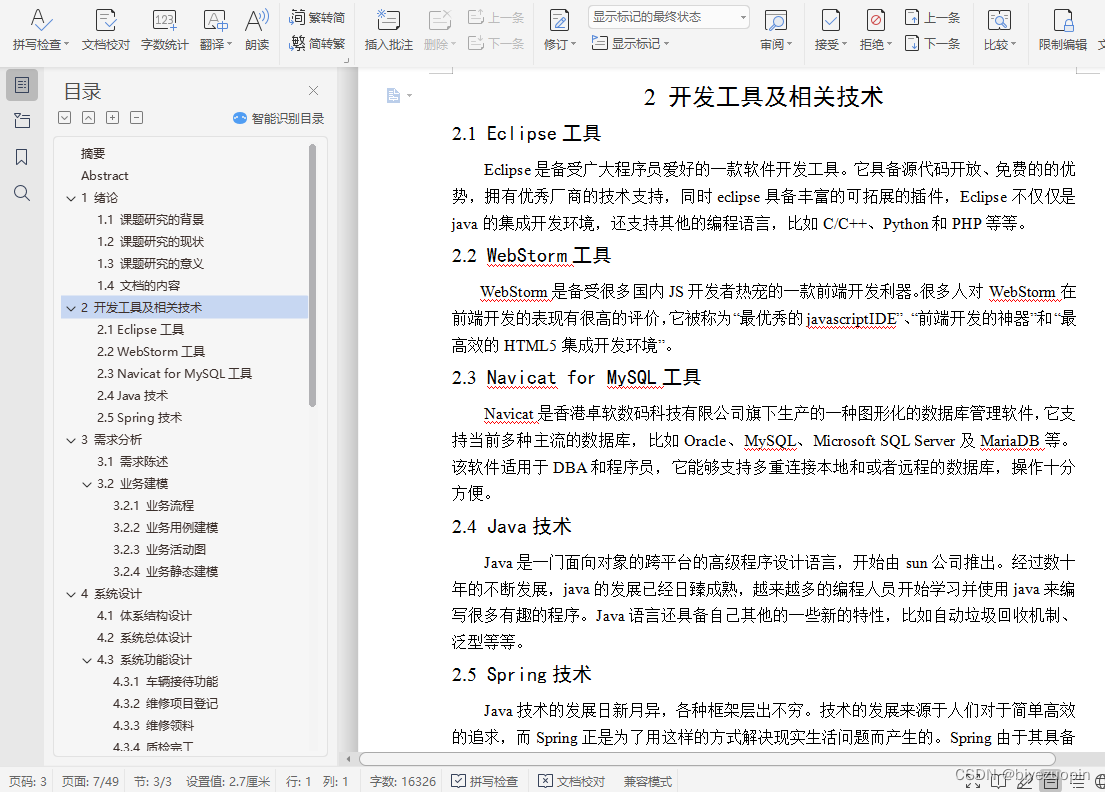The image size is (1105, 792).
Task: Collapse the 1 绪论 tree node
Action: pyautogui.click(x=70, y=198)
